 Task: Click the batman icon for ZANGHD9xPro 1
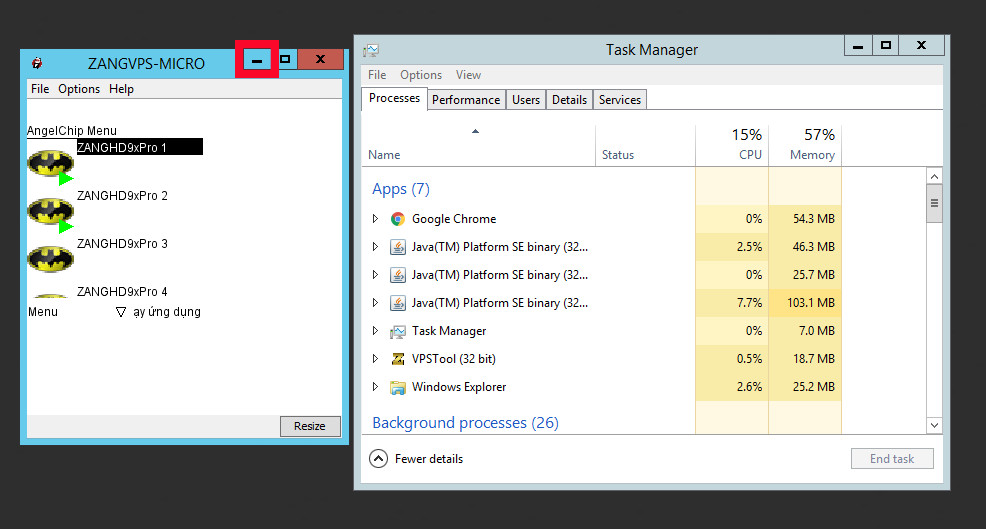50,163
